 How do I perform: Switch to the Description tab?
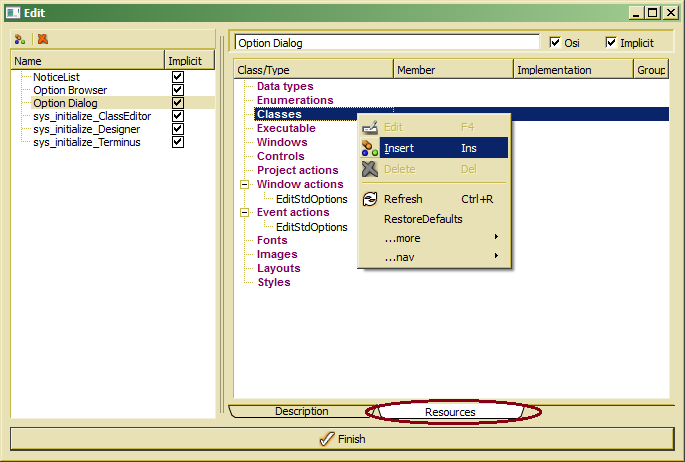pyautogui.click(x=301, y=412)
